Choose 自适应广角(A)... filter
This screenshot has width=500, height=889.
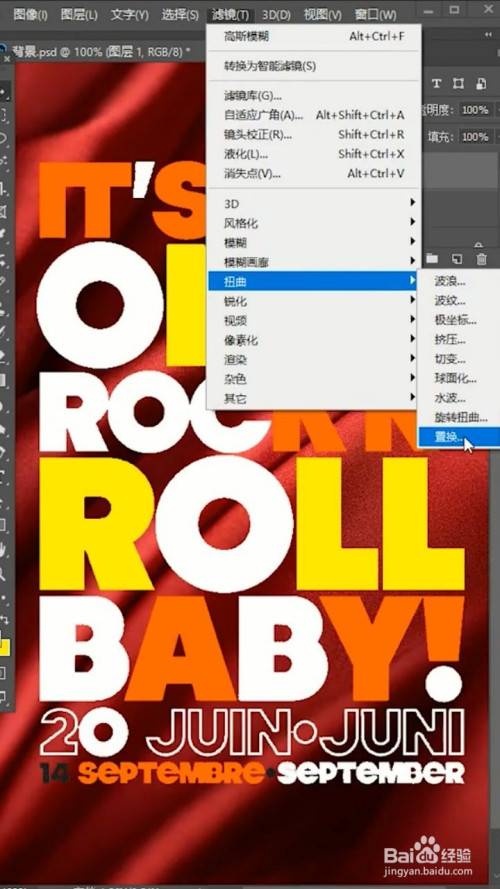point(314,115)
